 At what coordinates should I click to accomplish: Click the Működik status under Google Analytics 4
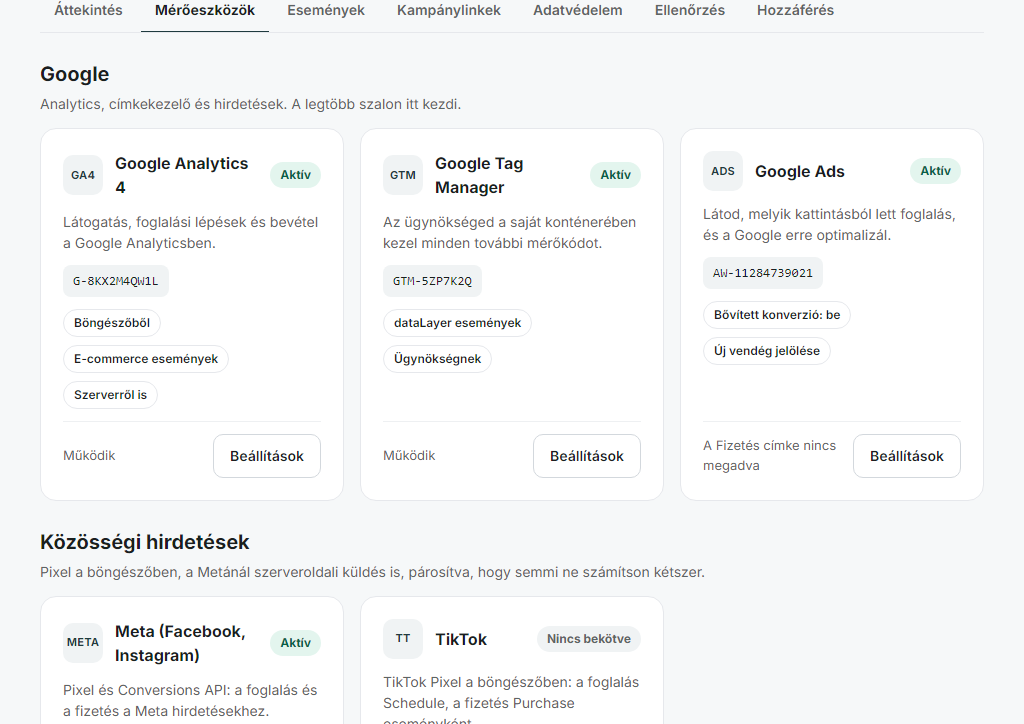click(x=89, y=456)
